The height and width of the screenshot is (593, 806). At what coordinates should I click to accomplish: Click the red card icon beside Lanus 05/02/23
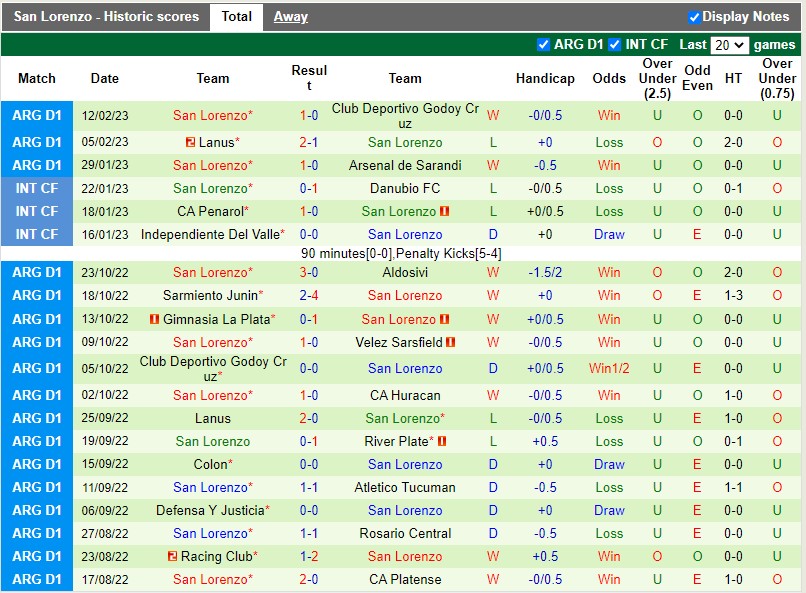(x=190, y=142)
